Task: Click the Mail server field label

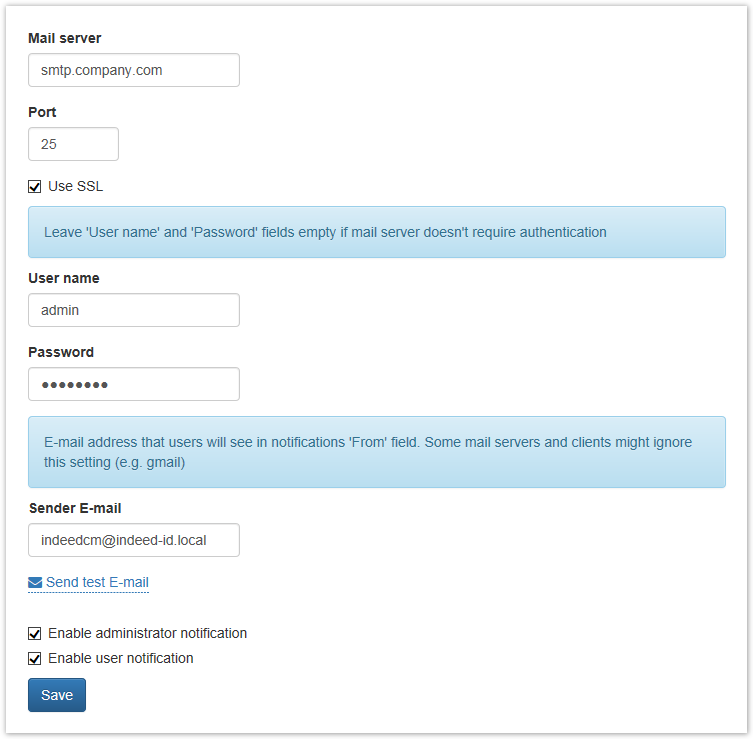Action: click(65, 39)
